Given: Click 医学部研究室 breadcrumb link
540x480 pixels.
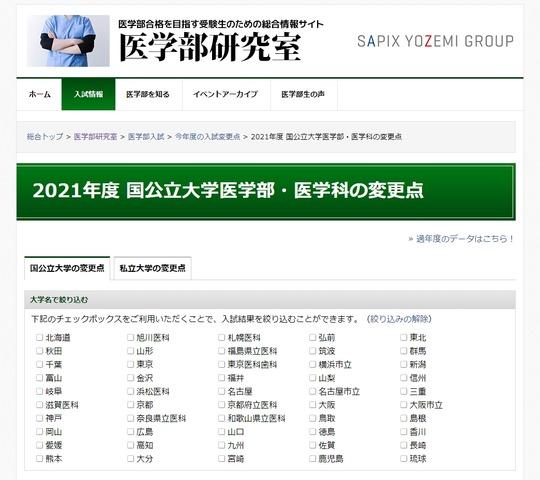Looking at the screenshot, I should tap(95, 136).
